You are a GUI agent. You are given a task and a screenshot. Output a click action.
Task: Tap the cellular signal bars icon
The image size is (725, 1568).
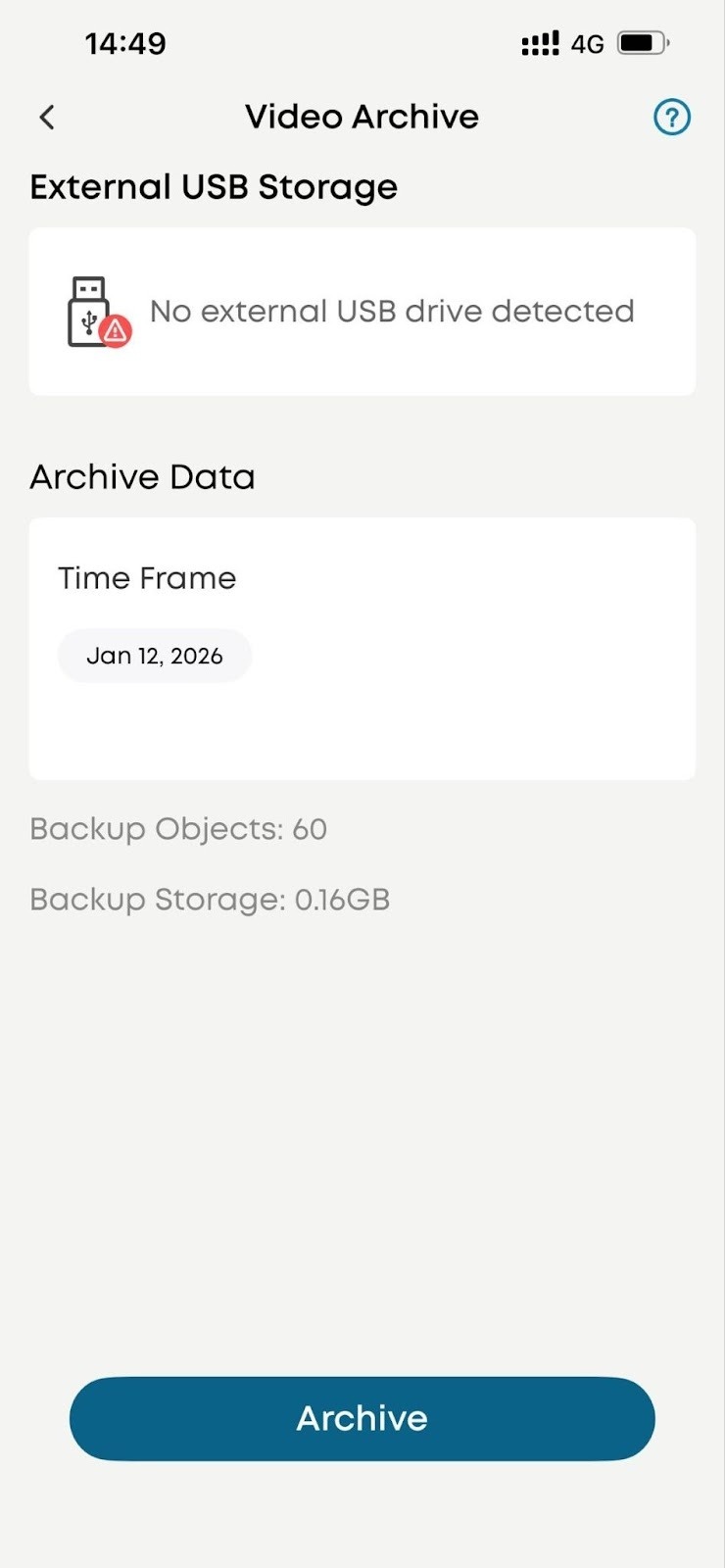coord(540,43)
